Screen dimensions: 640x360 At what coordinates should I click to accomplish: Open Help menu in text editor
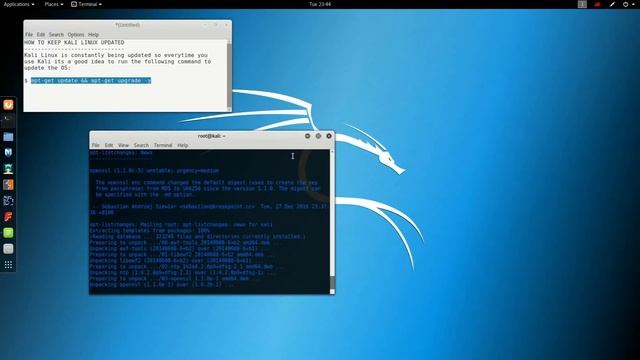click(93, 35)
